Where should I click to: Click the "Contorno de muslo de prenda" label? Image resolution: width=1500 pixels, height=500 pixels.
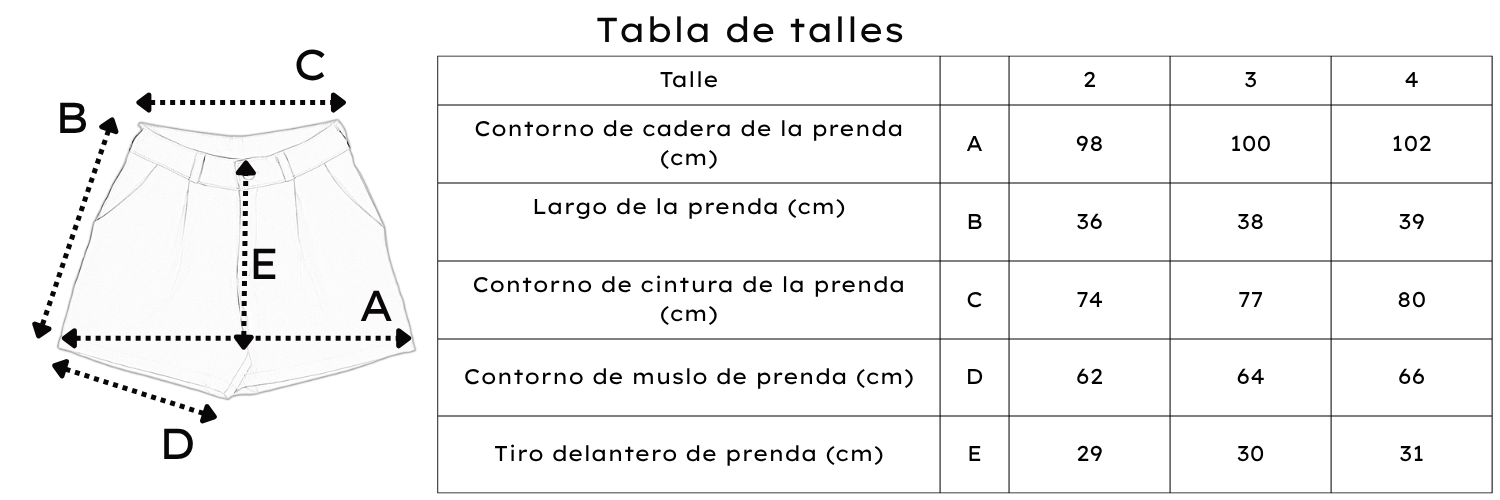point(689,377)
